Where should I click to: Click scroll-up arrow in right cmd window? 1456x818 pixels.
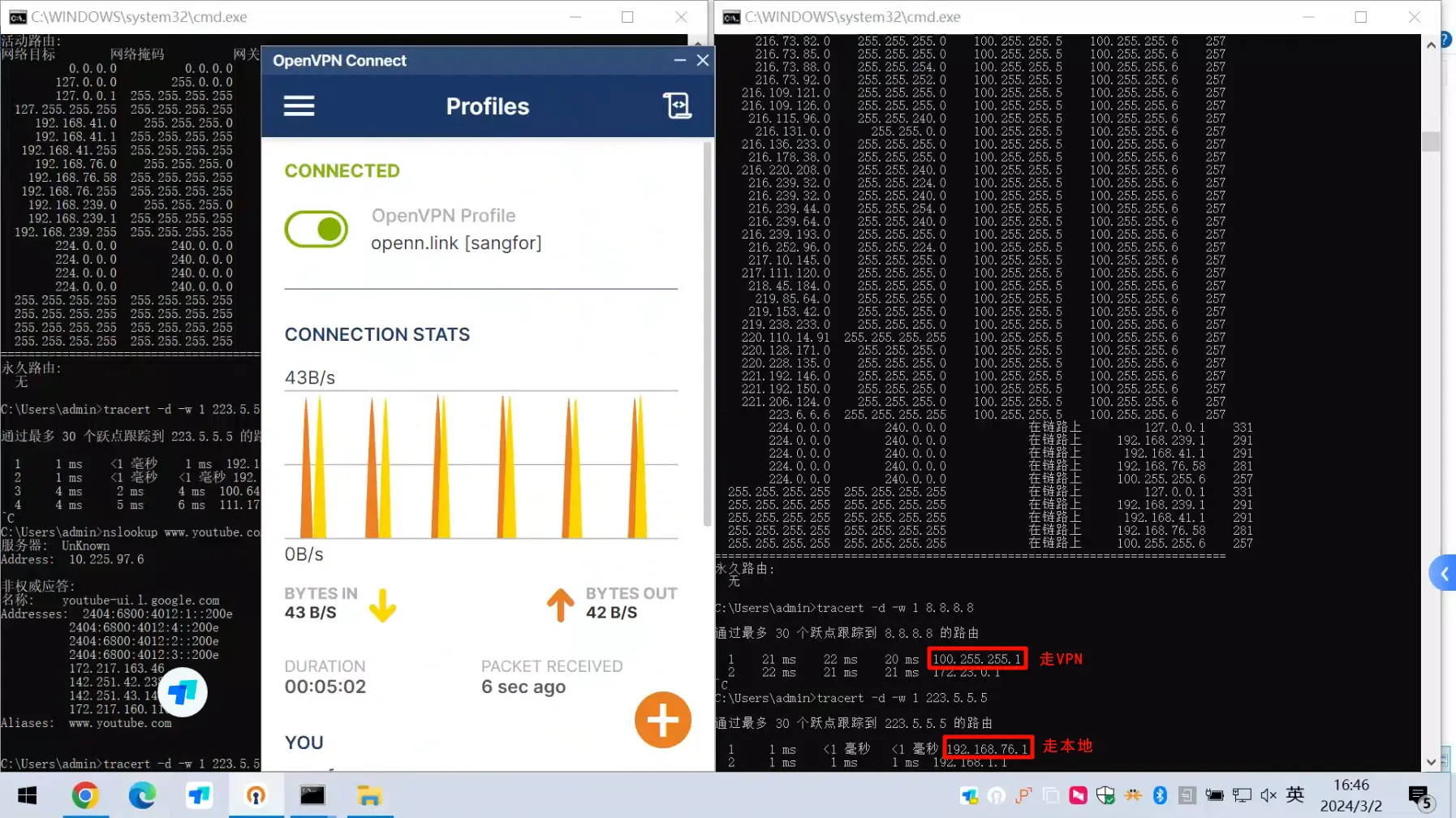1431,45
